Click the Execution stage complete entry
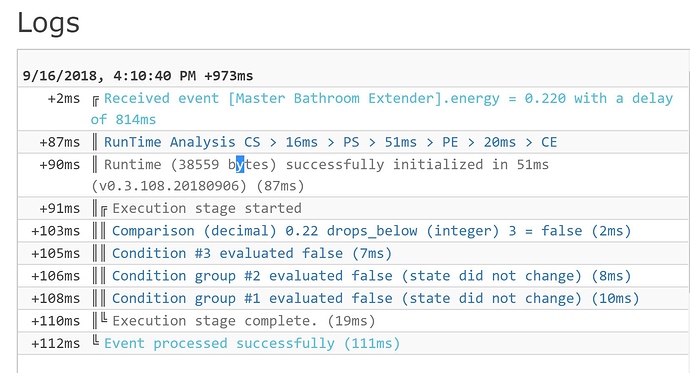690x373 pixels. tap(243, 321)
